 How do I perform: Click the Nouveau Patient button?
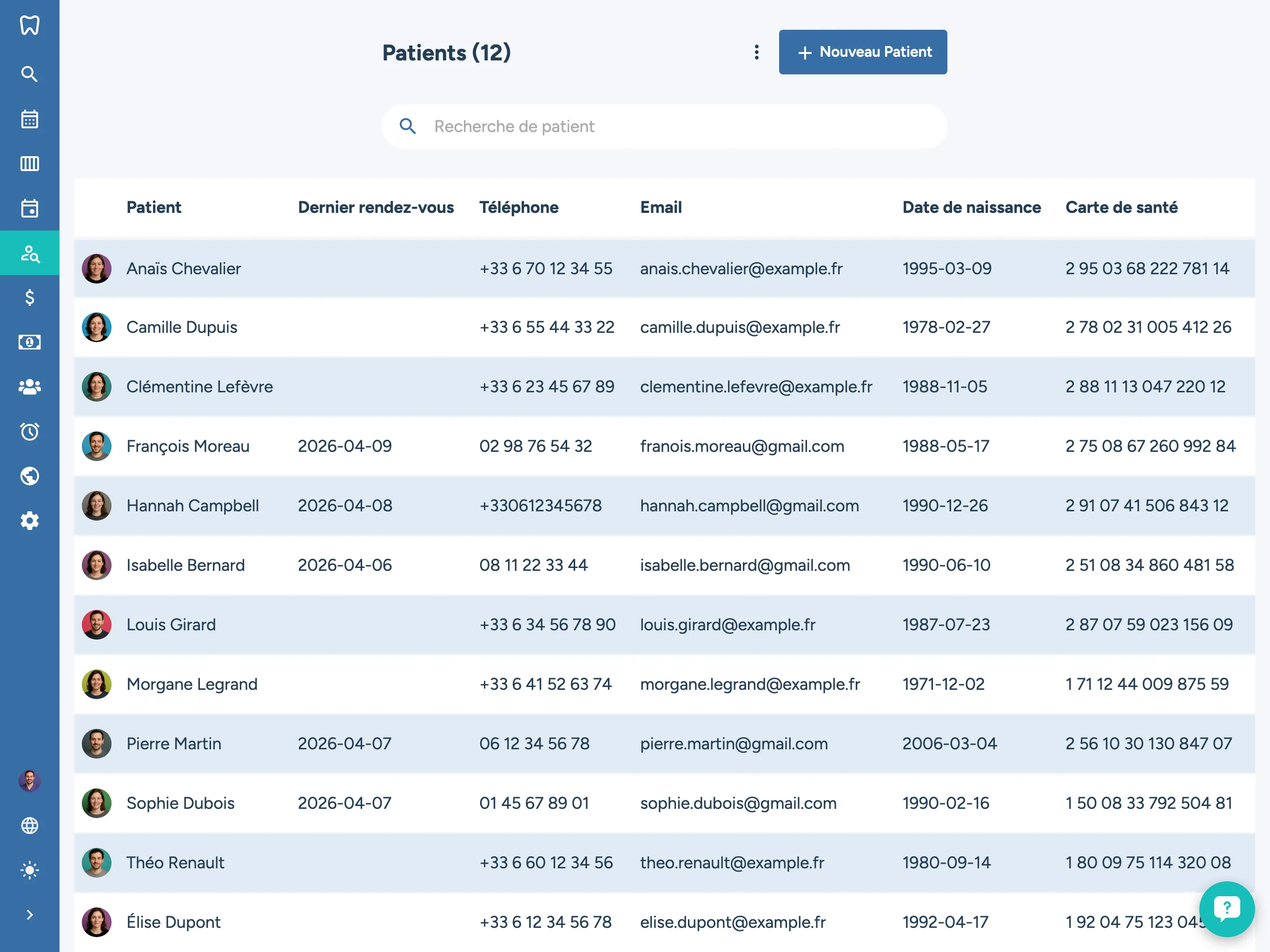[862, 52]
